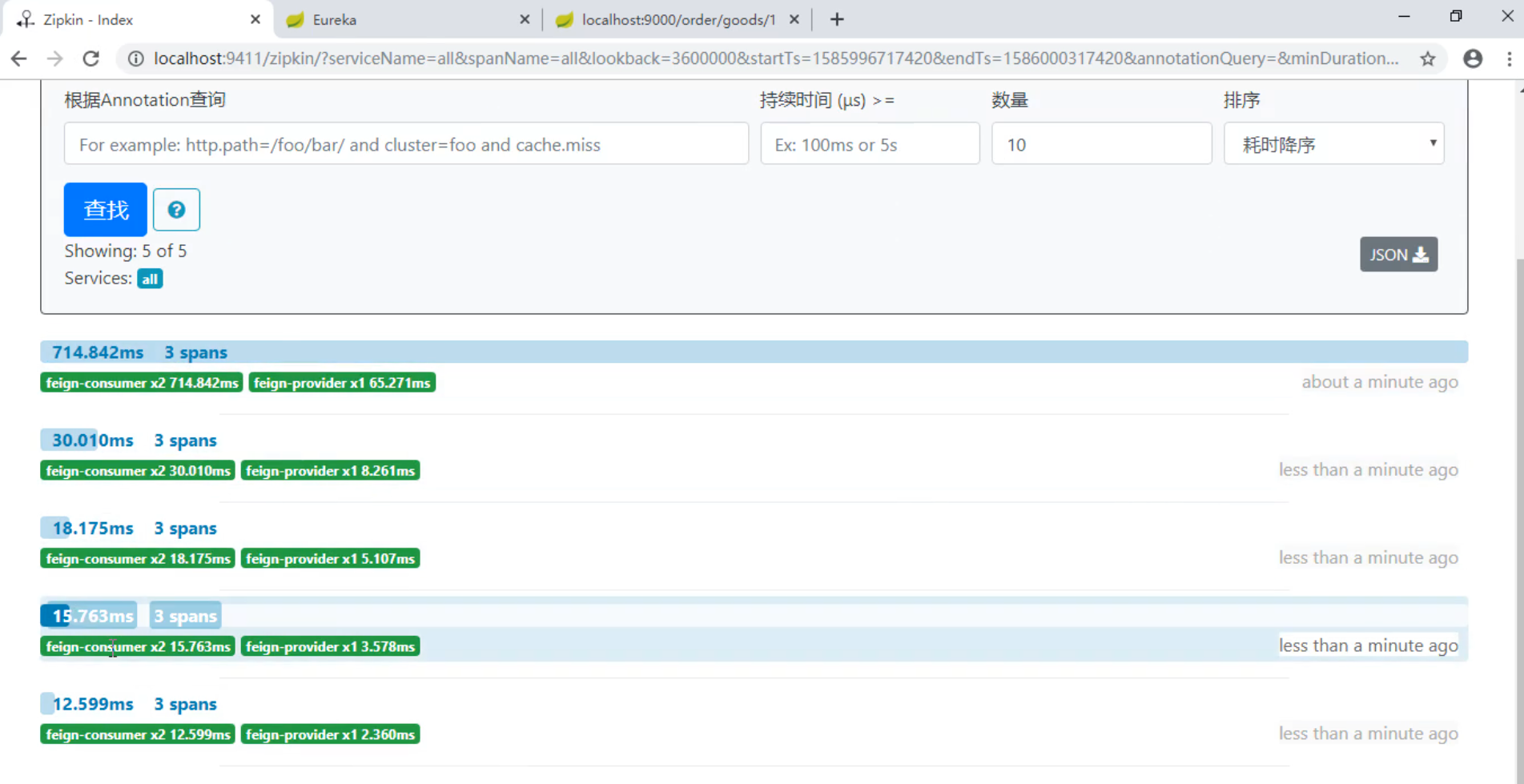Click feign-provider x1 8.261ms label

(330, 471)
